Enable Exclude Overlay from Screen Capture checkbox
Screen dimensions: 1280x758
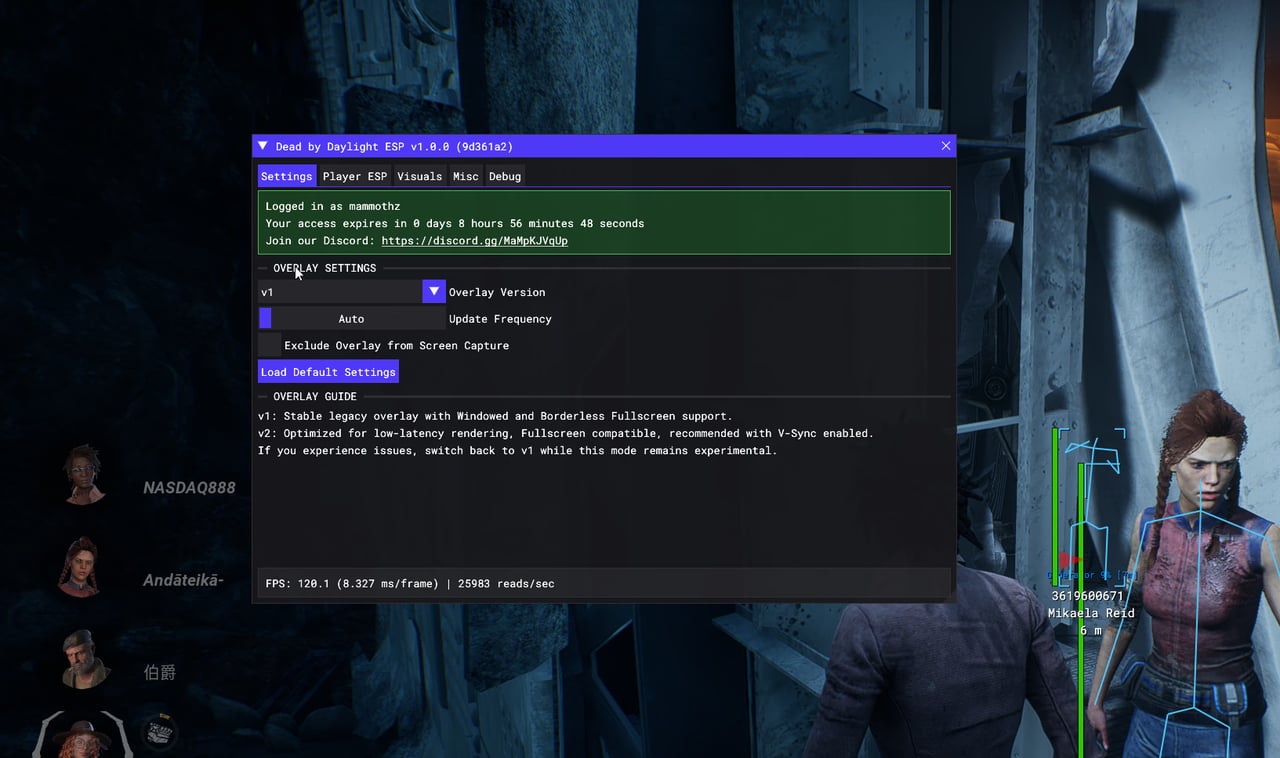click(270, 345)
